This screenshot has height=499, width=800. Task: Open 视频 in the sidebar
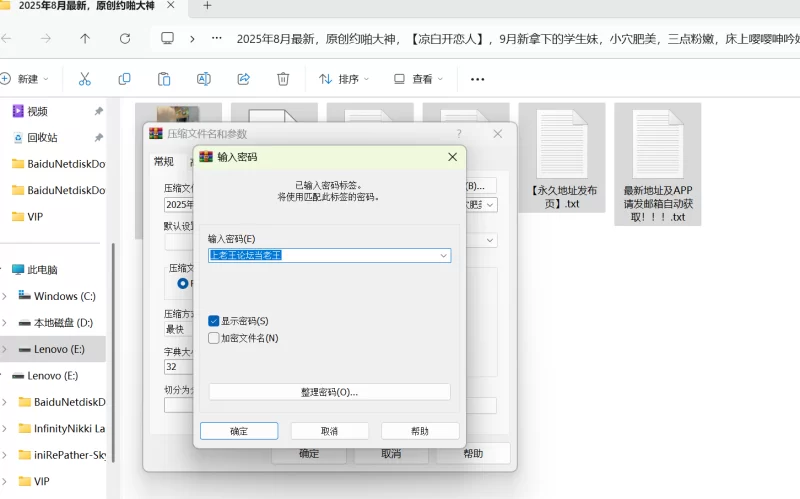point(37,111)
